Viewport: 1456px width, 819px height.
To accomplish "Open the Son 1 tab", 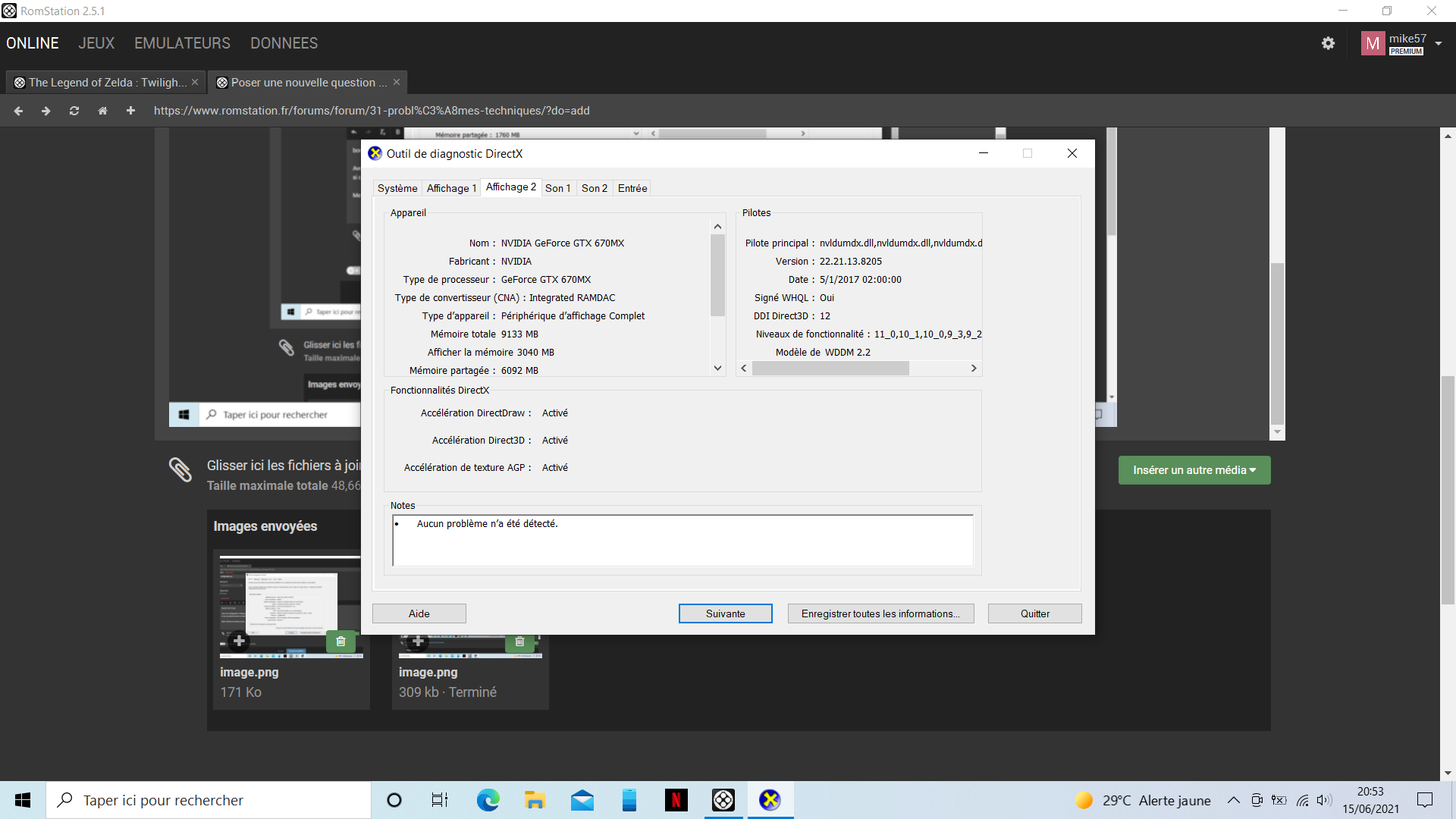I will tap(557, 188).
